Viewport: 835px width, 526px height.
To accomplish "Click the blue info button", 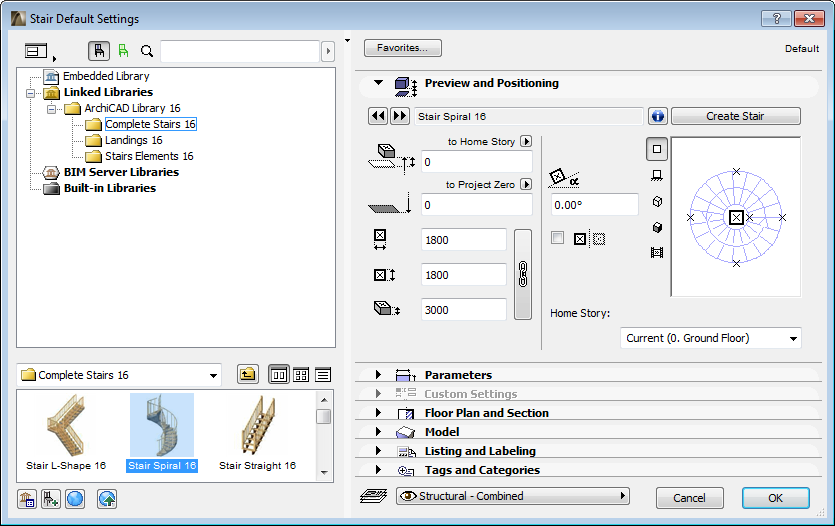I will click(x=658, y=116).
